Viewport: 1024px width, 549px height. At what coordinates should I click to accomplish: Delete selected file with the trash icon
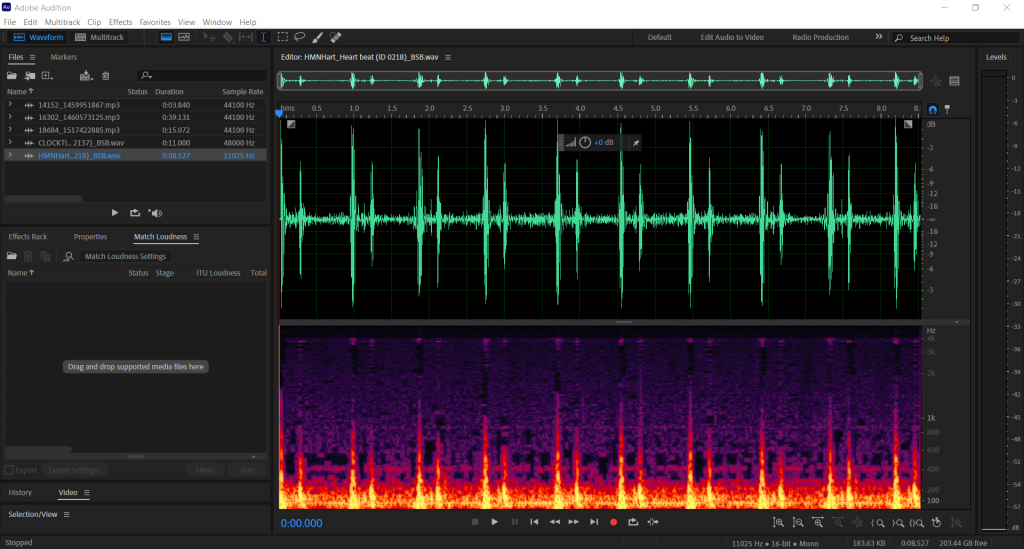click(x=105, y=75)
